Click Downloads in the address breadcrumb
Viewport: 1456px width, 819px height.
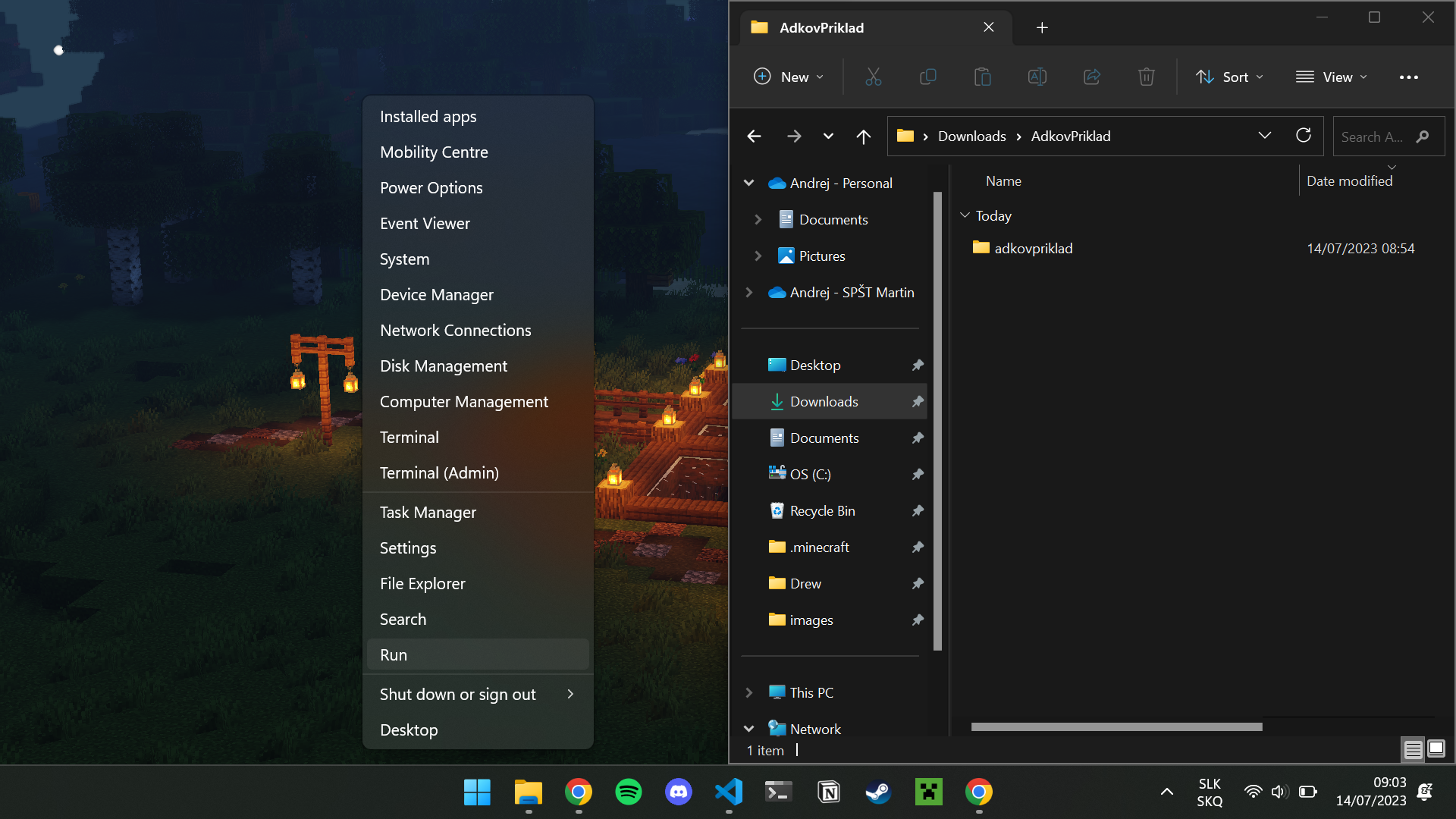coord(971,136)
